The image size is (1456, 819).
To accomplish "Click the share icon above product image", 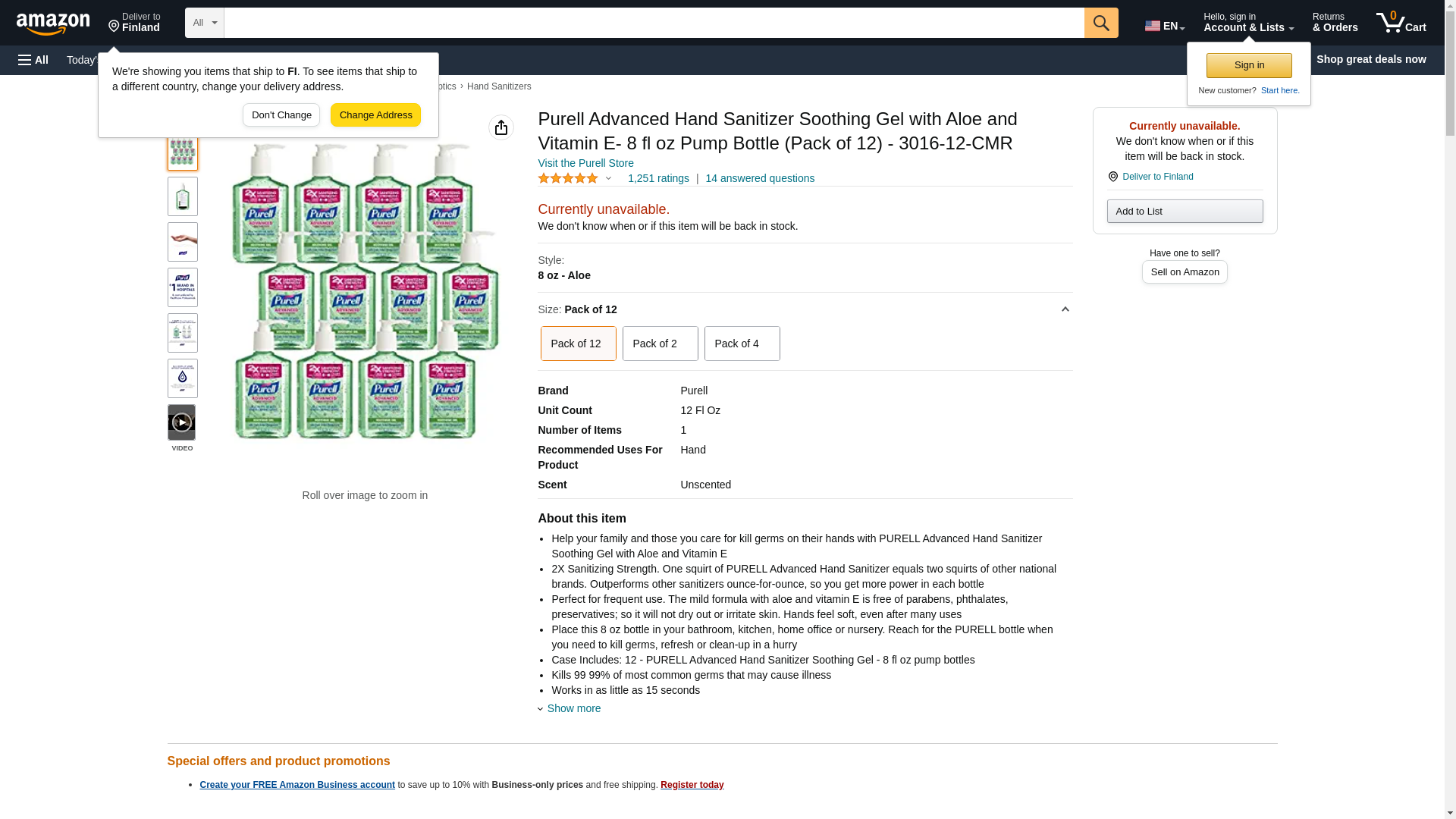I will click(x=500, y=127).
